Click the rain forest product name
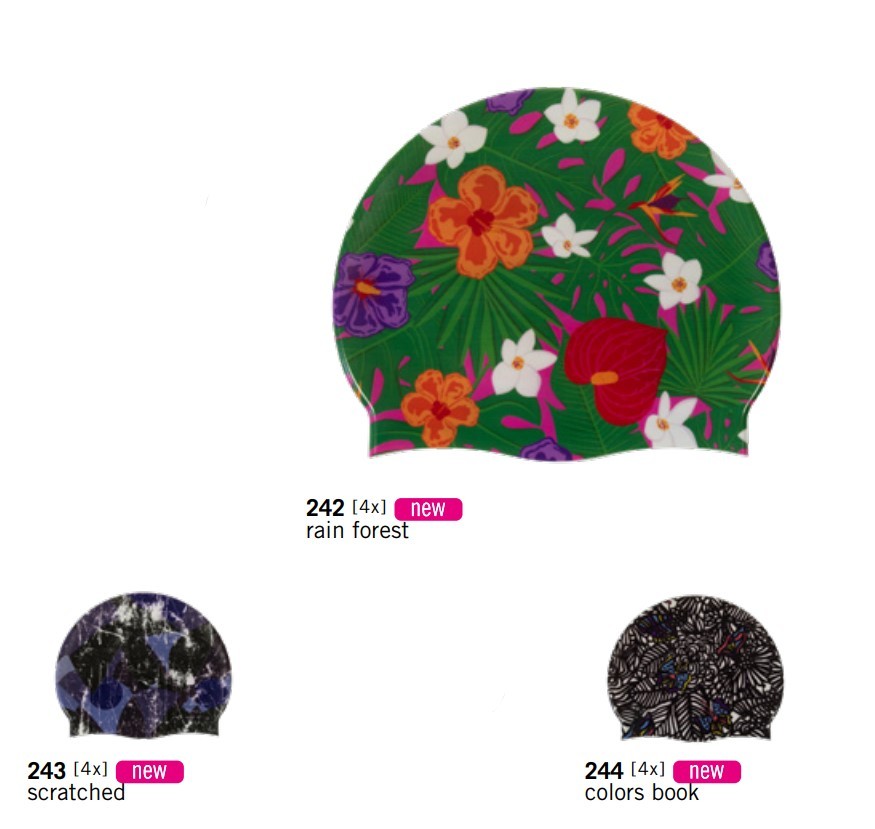Viewport: 875px width, 829px height. point(357,531)
